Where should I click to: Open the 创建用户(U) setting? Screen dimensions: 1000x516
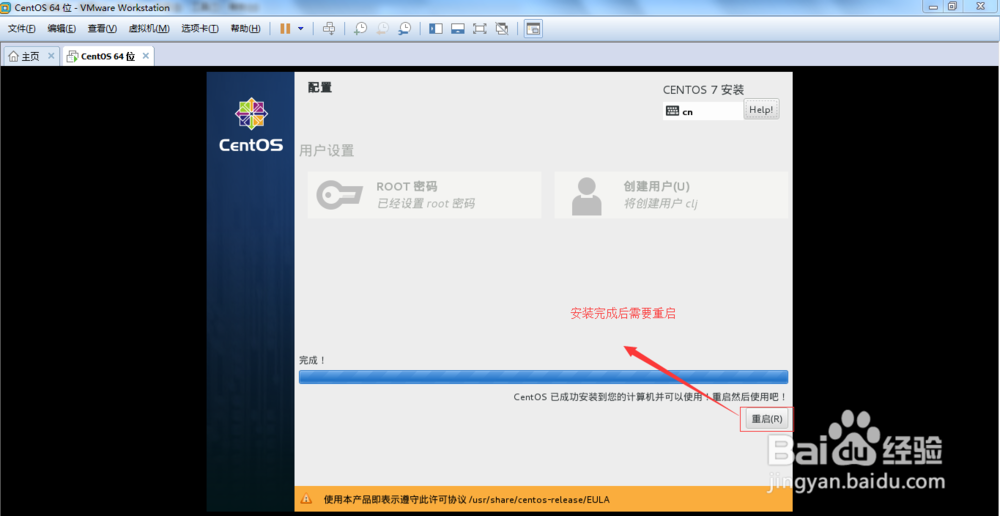(x=671, y=195)
